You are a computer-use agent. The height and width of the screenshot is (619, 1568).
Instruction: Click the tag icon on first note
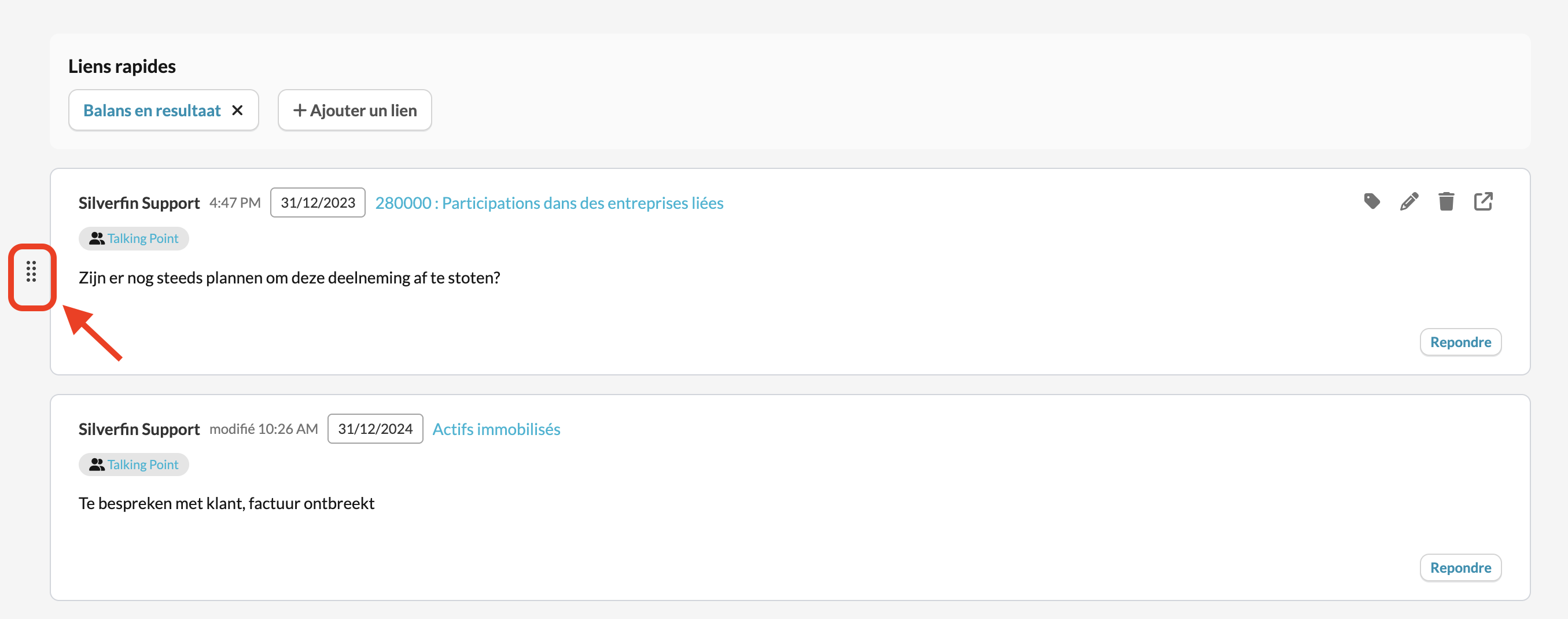(1372, 201)
